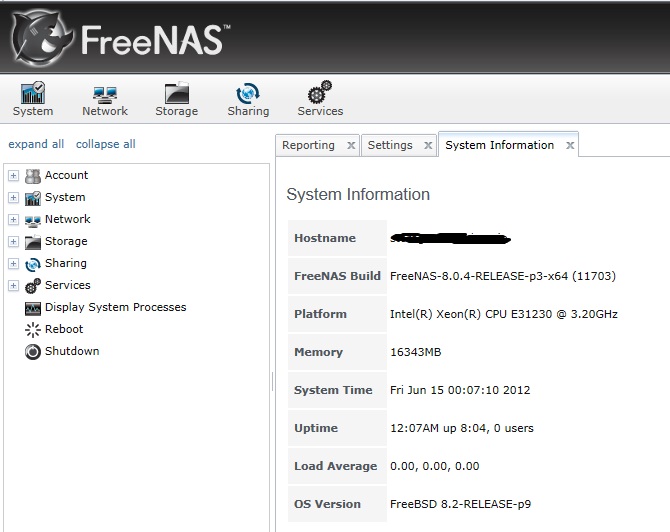Click the FreeNAS Build label

point(337,276)
